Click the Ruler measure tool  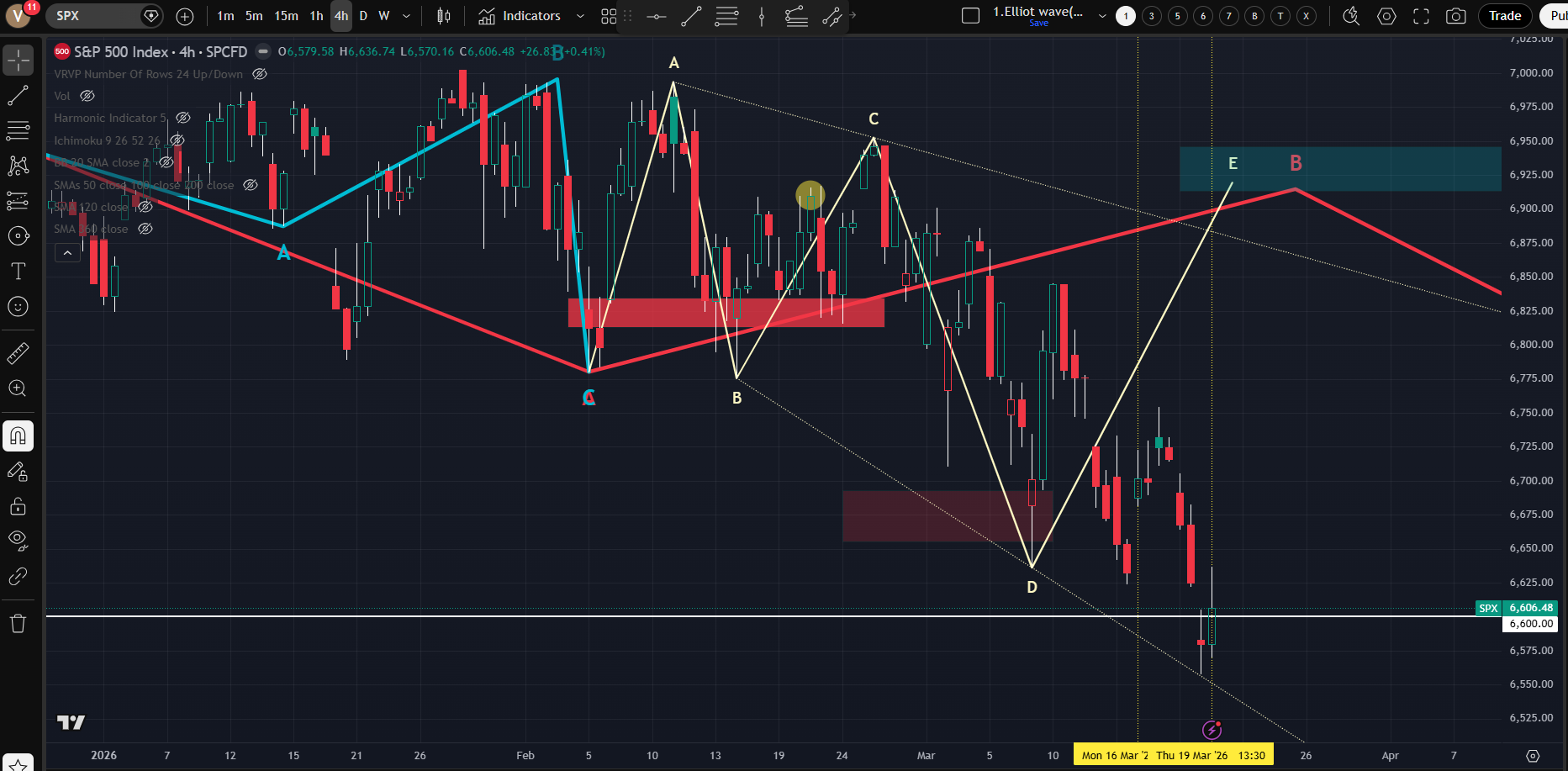pos(18,353)
